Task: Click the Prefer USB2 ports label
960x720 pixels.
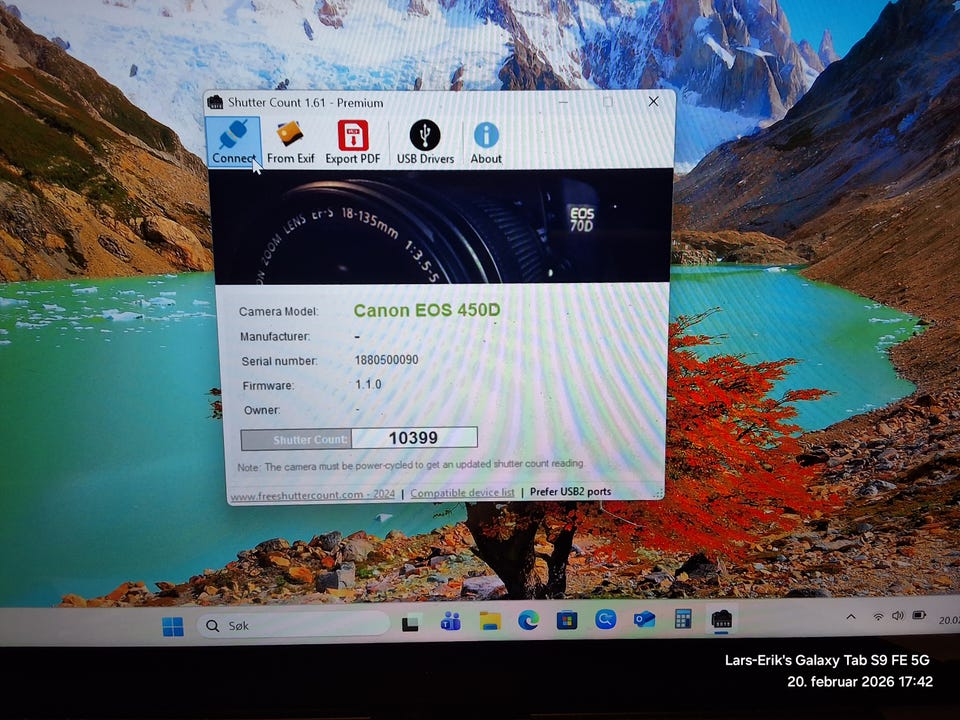Action: click(x=570, y=492)
